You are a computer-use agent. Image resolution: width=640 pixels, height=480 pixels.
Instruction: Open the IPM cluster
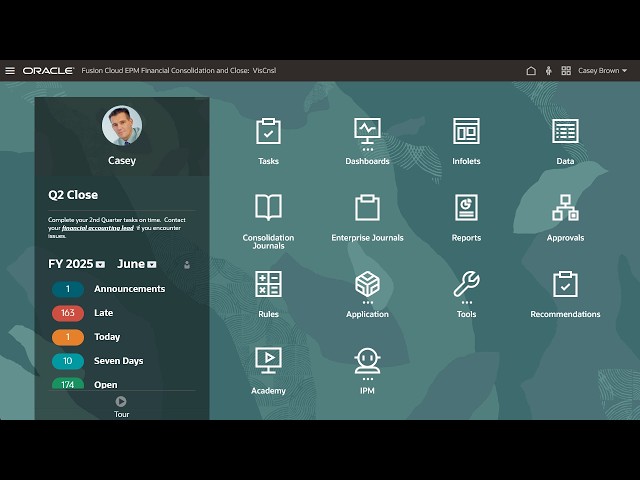[367, 371]
